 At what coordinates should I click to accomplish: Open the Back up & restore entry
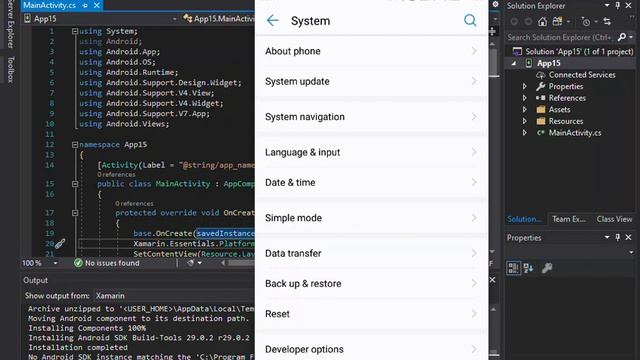pos(371,284)
